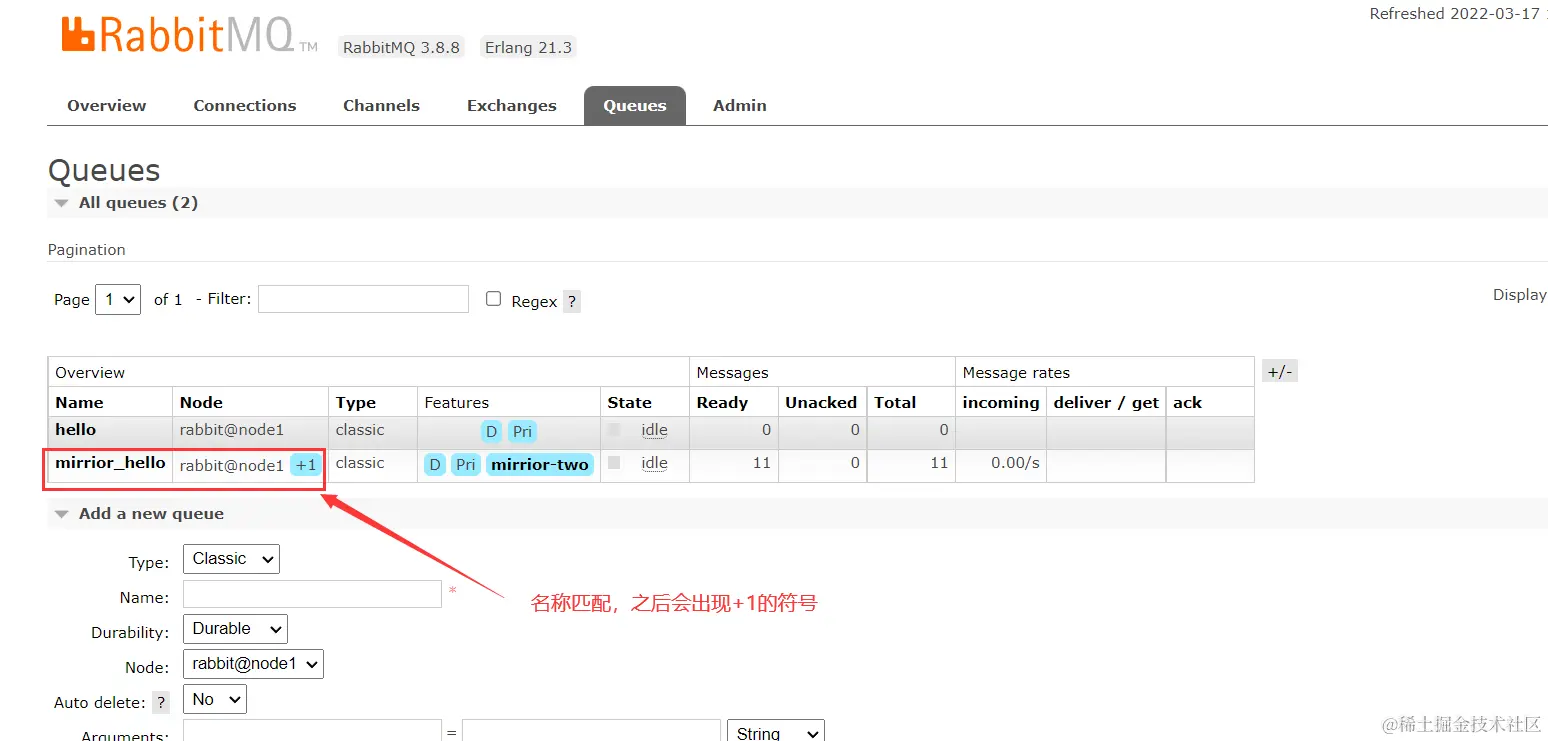The height and width of the screenshot is (741, 1548).
Task: Click the RabbitMQ 3.8.8 version label
Action: pos(401,47)
